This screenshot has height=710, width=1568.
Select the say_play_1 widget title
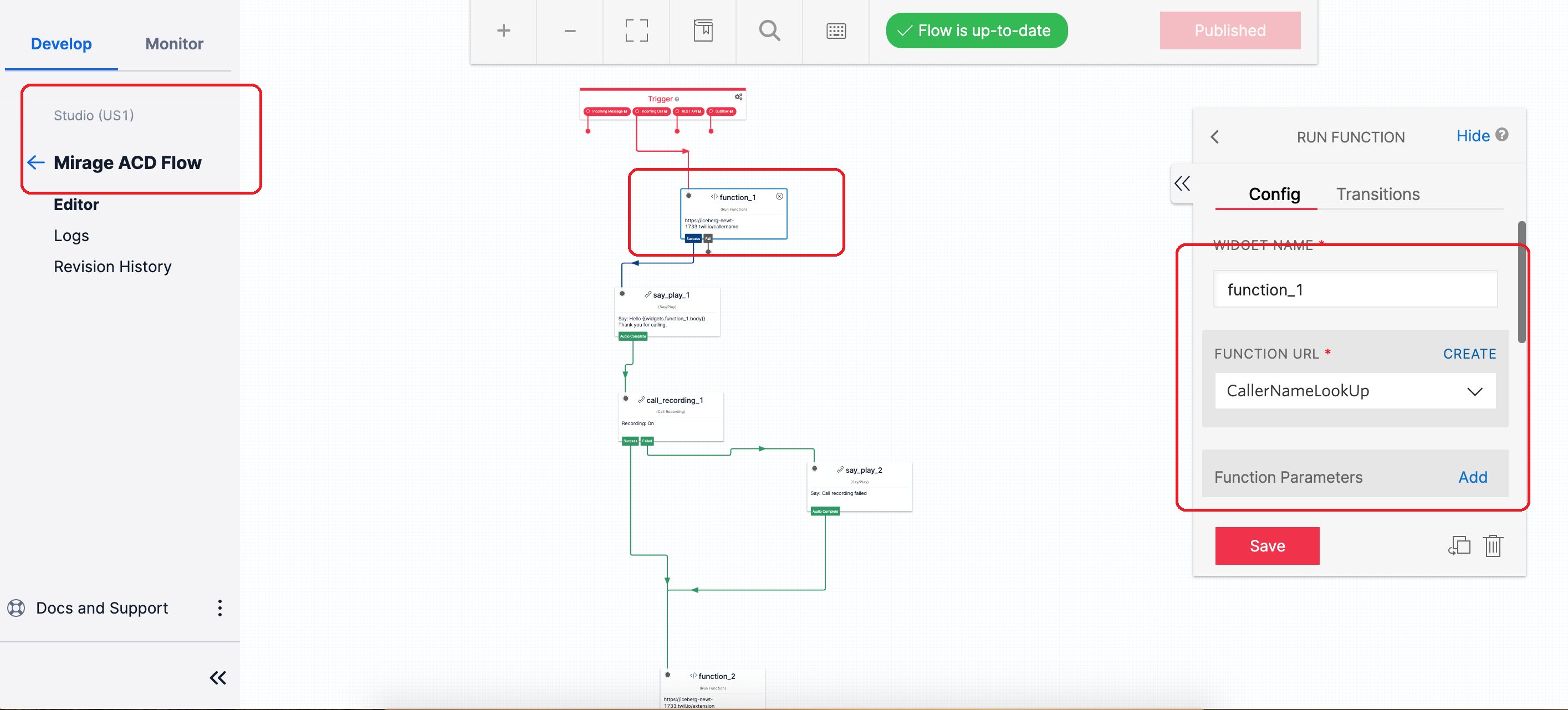671,295
